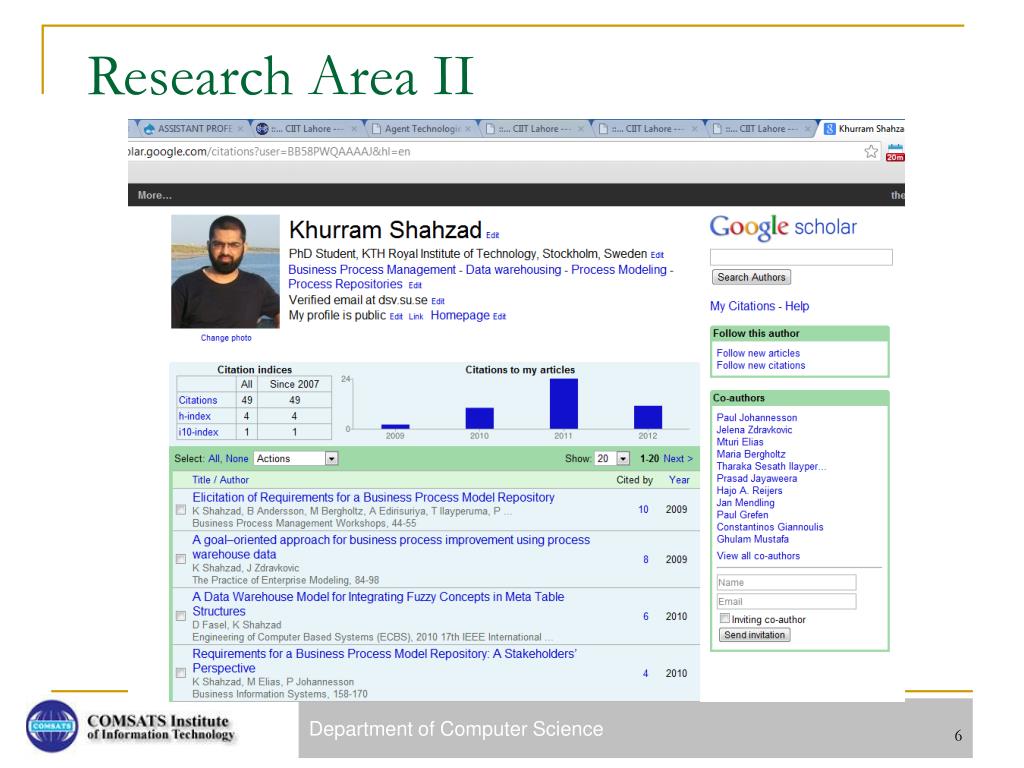1024x768 pixels.
Task: Click Follow new citations
Action: [761, 365]
